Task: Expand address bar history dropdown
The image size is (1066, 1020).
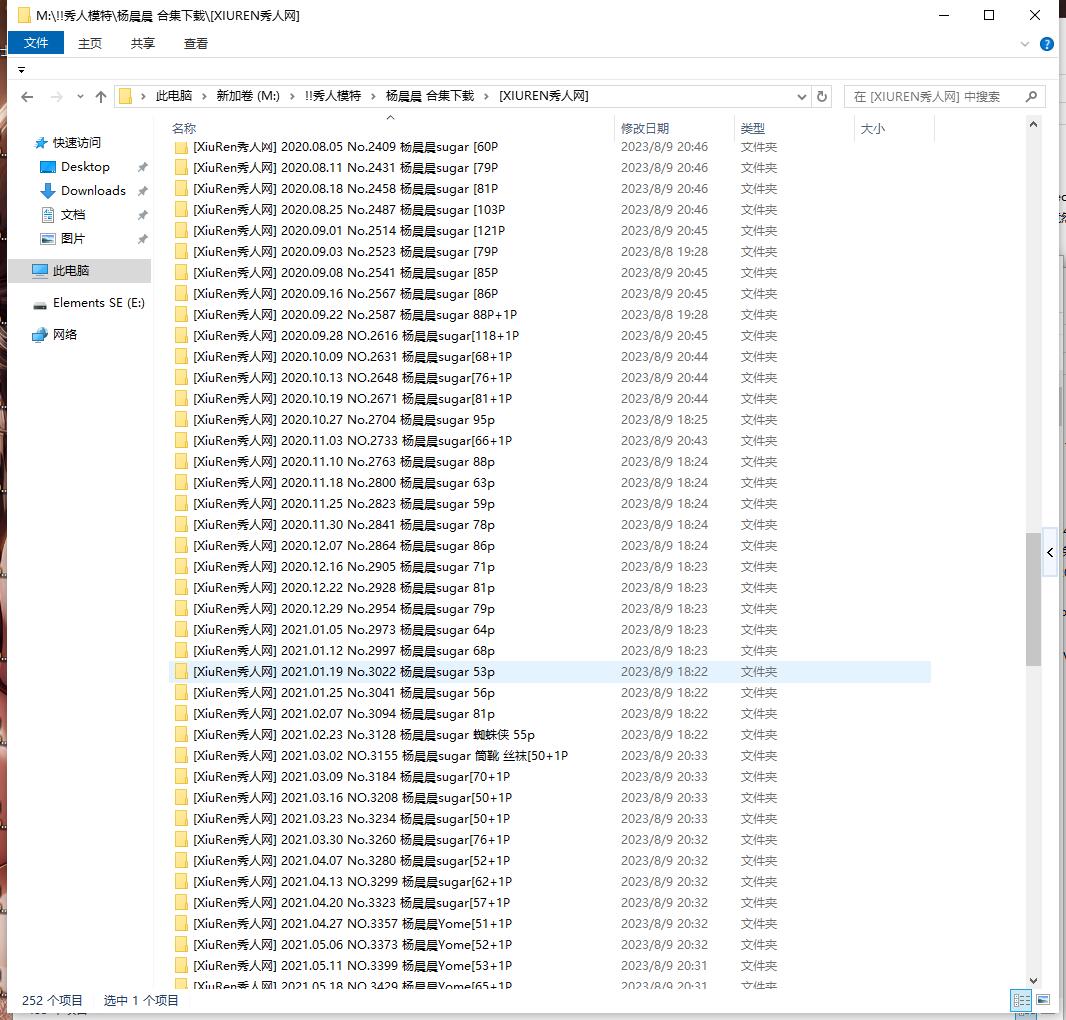Action: 802,97
